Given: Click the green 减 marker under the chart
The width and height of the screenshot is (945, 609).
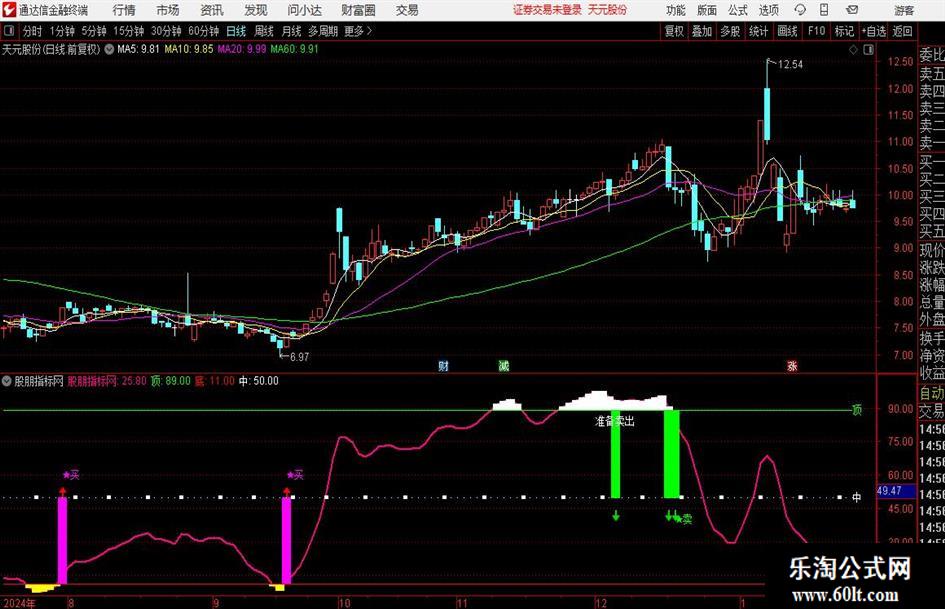Looking at the screenshot, I should (x=504, y=366).
